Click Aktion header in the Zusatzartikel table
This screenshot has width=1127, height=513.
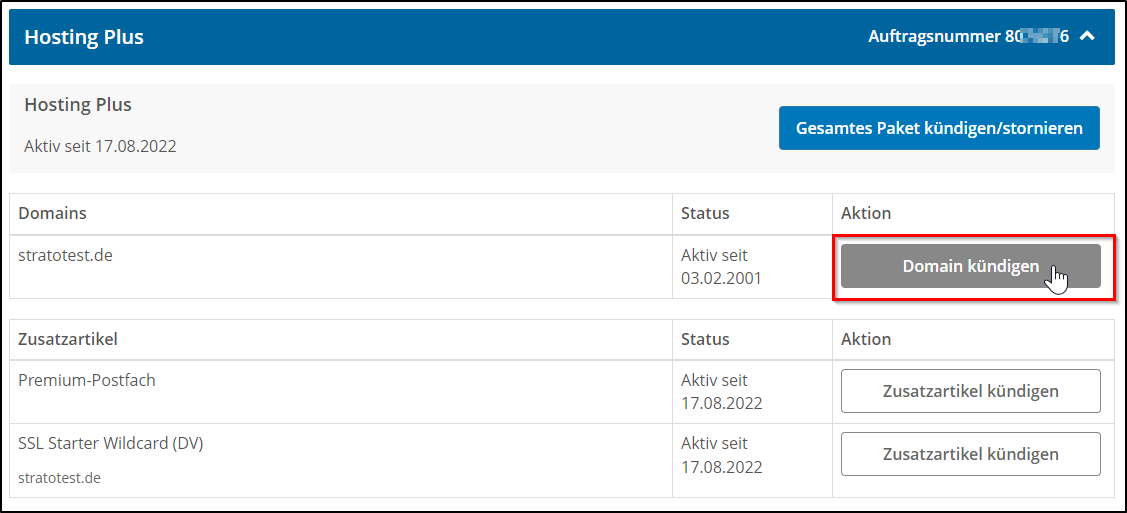tap(866, 339)
